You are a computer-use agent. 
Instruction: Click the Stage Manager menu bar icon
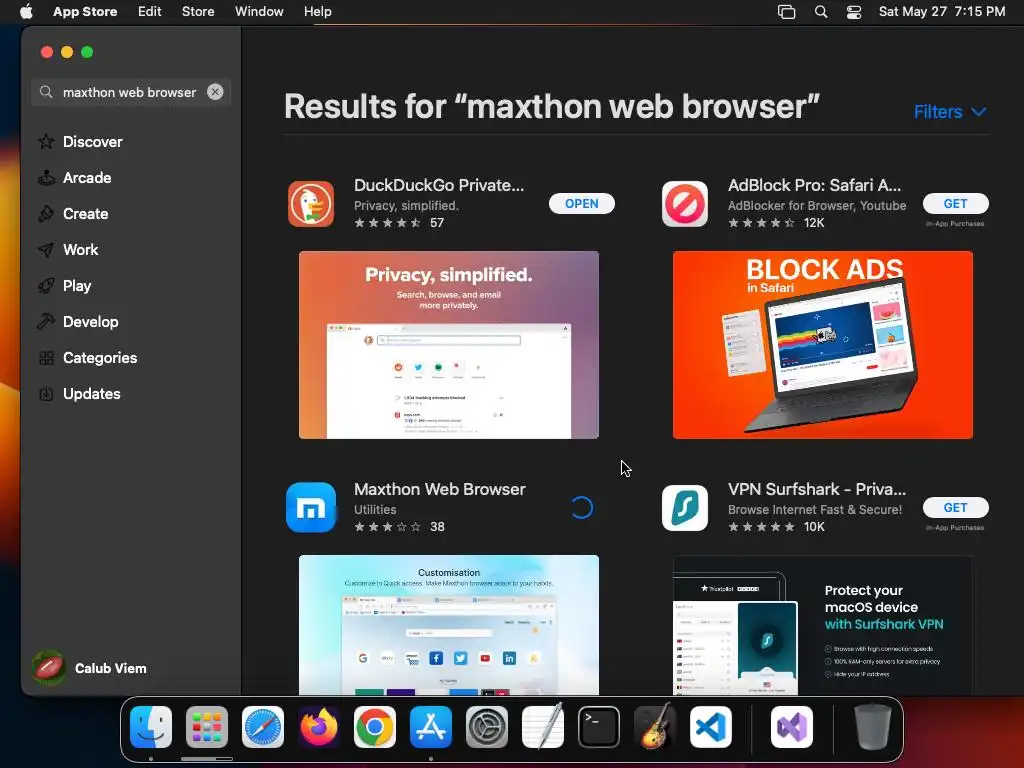[786, 12]
